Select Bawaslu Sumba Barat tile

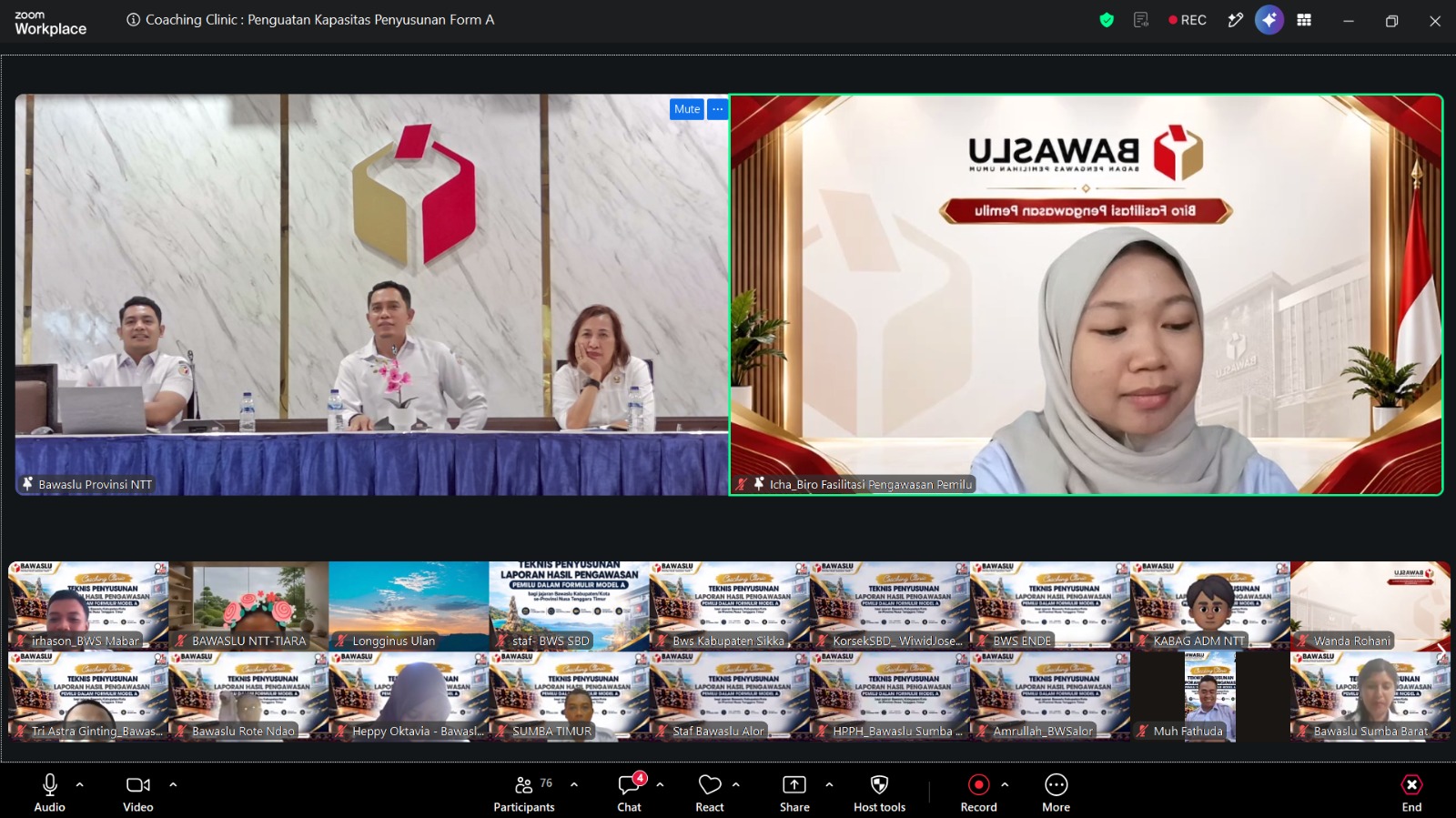(1370, 697)
